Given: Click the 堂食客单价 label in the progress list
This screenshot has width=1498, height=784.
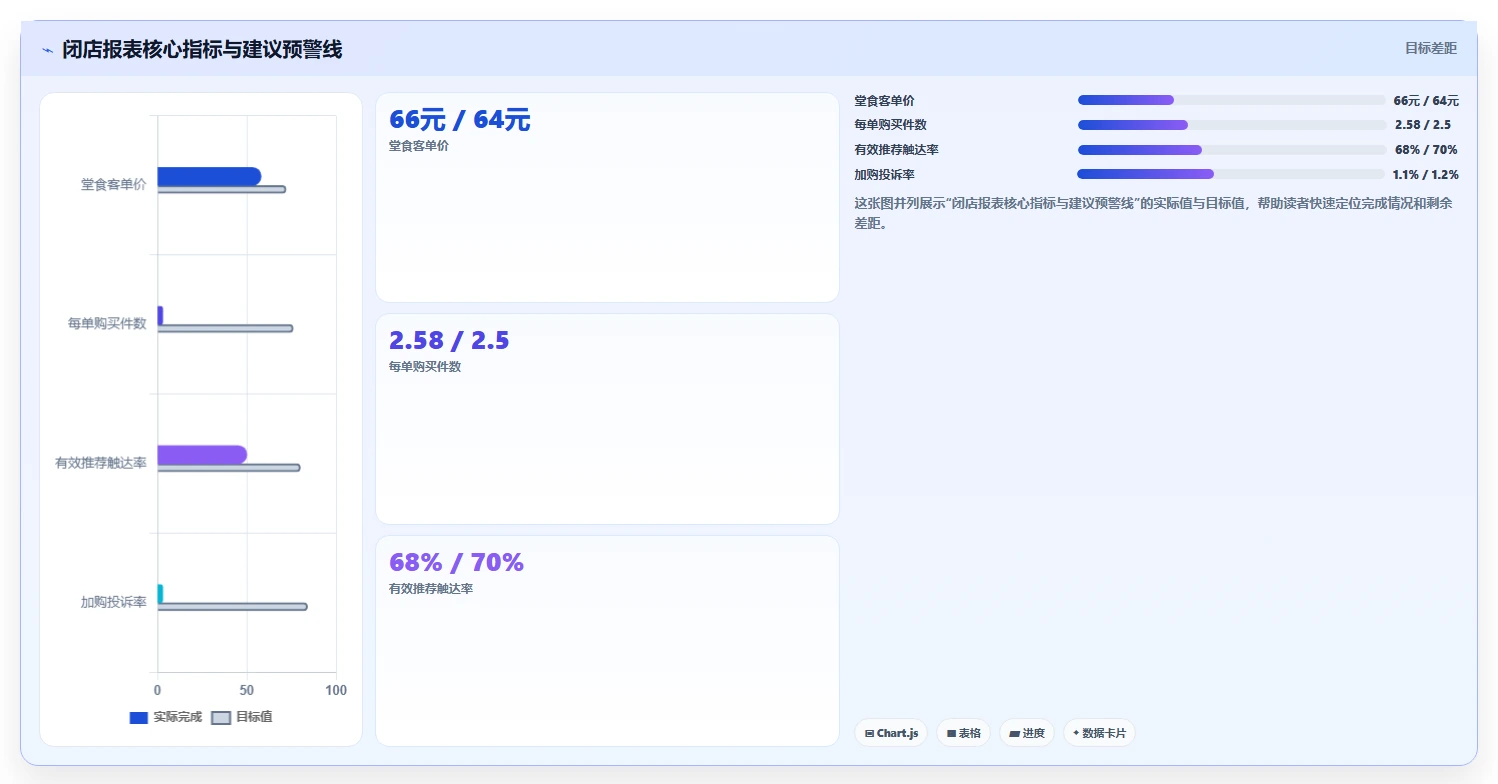Looking at the screenshot, I should (x=884, y=100).
